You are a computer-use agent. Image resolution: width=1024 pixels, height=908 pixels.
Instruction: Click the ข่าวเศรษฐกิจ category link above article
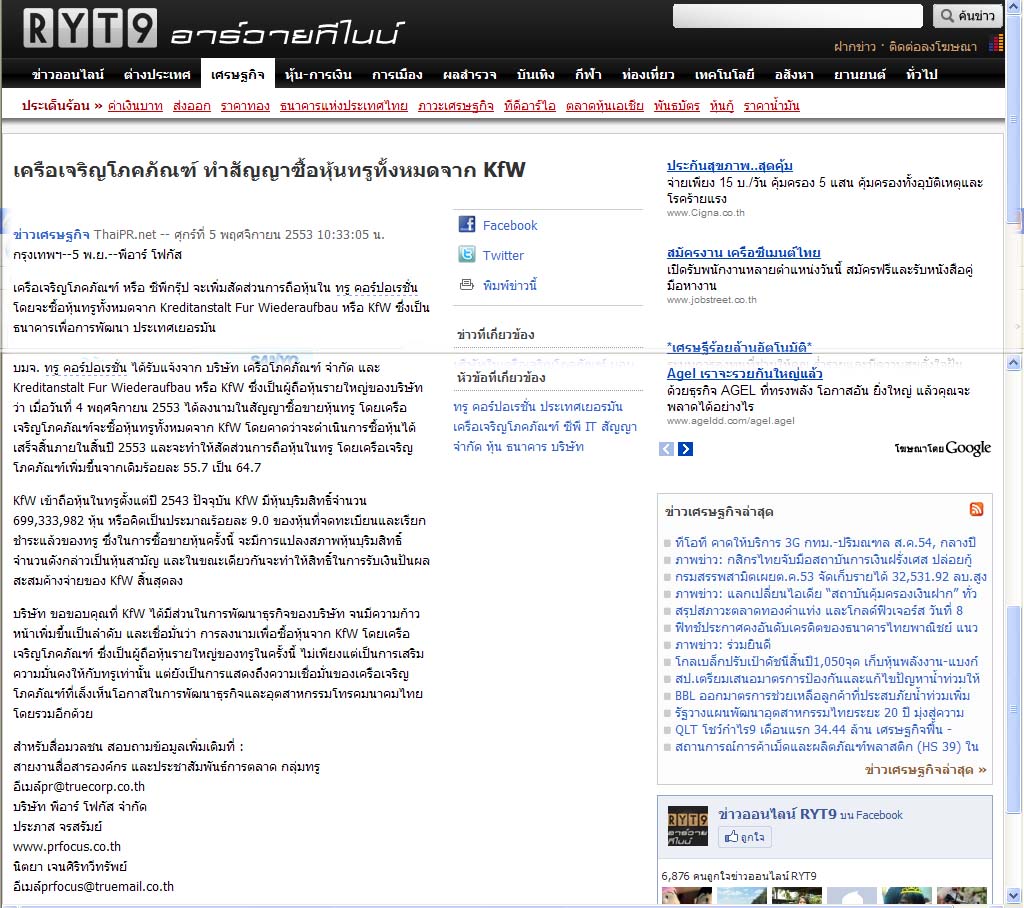pos(51,234)
